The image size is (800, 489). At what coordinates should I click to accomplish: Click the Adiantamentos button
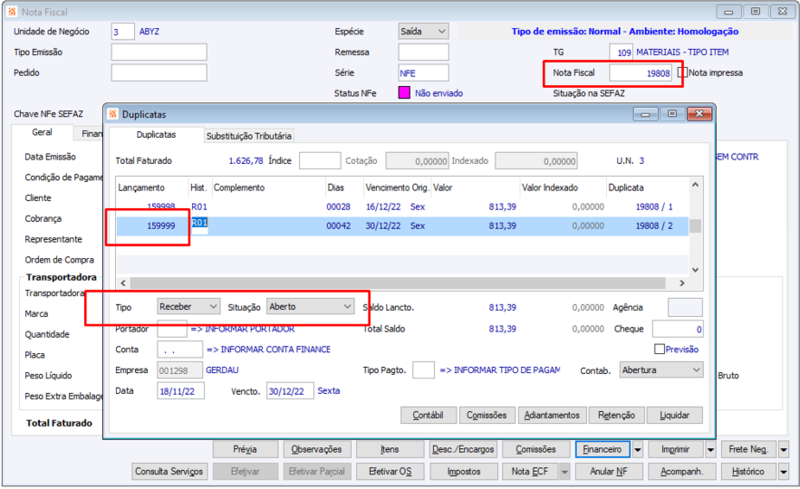coord(552,415)
